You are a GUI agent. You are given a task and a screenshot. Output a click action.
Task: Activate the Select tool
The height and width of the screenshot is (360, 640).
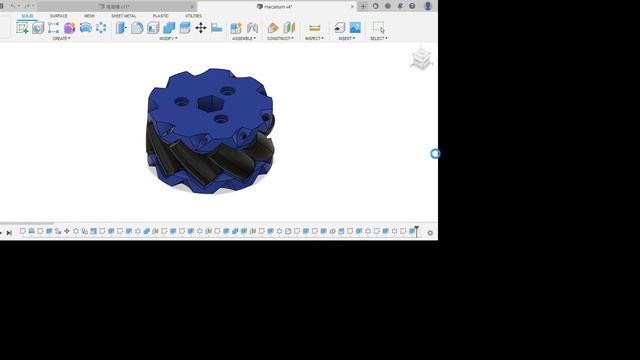click(x=378, y=28)
